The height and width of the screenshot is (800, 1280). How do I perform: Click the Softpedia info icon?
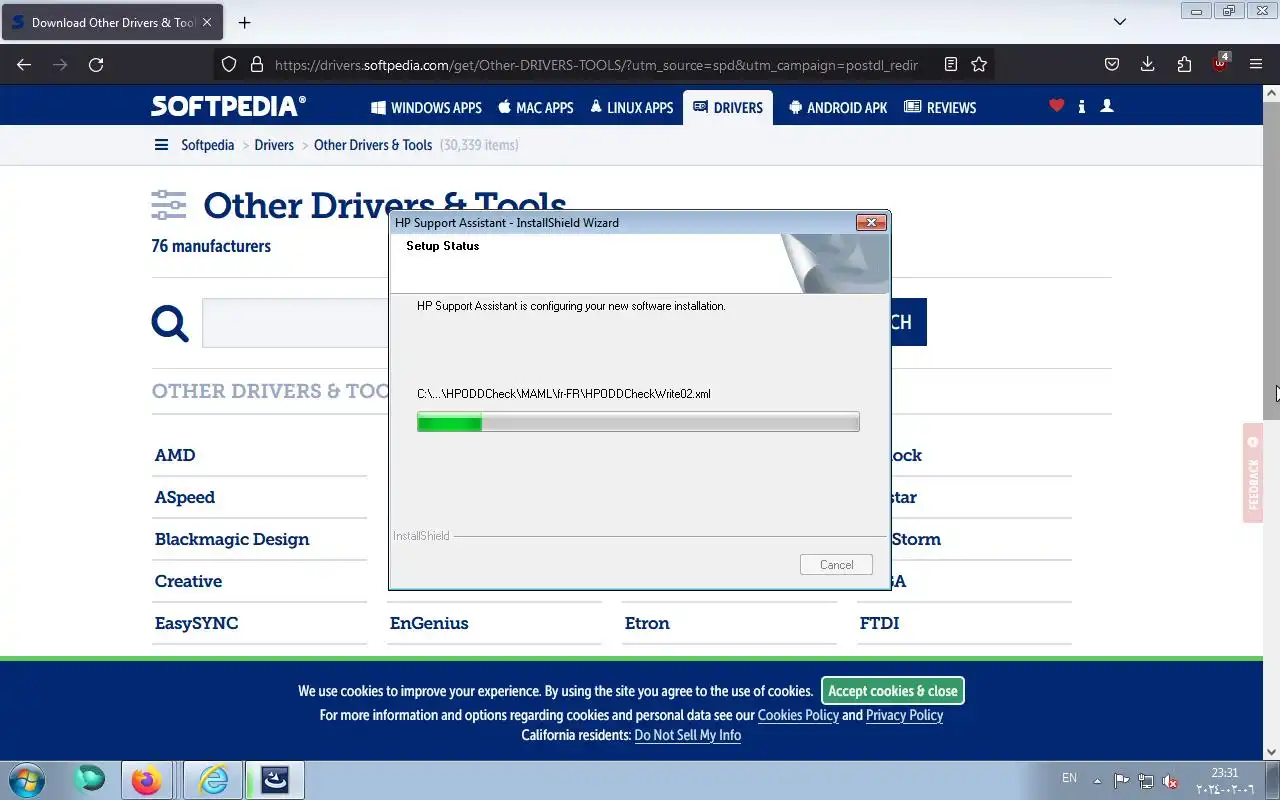(1081, 106)
